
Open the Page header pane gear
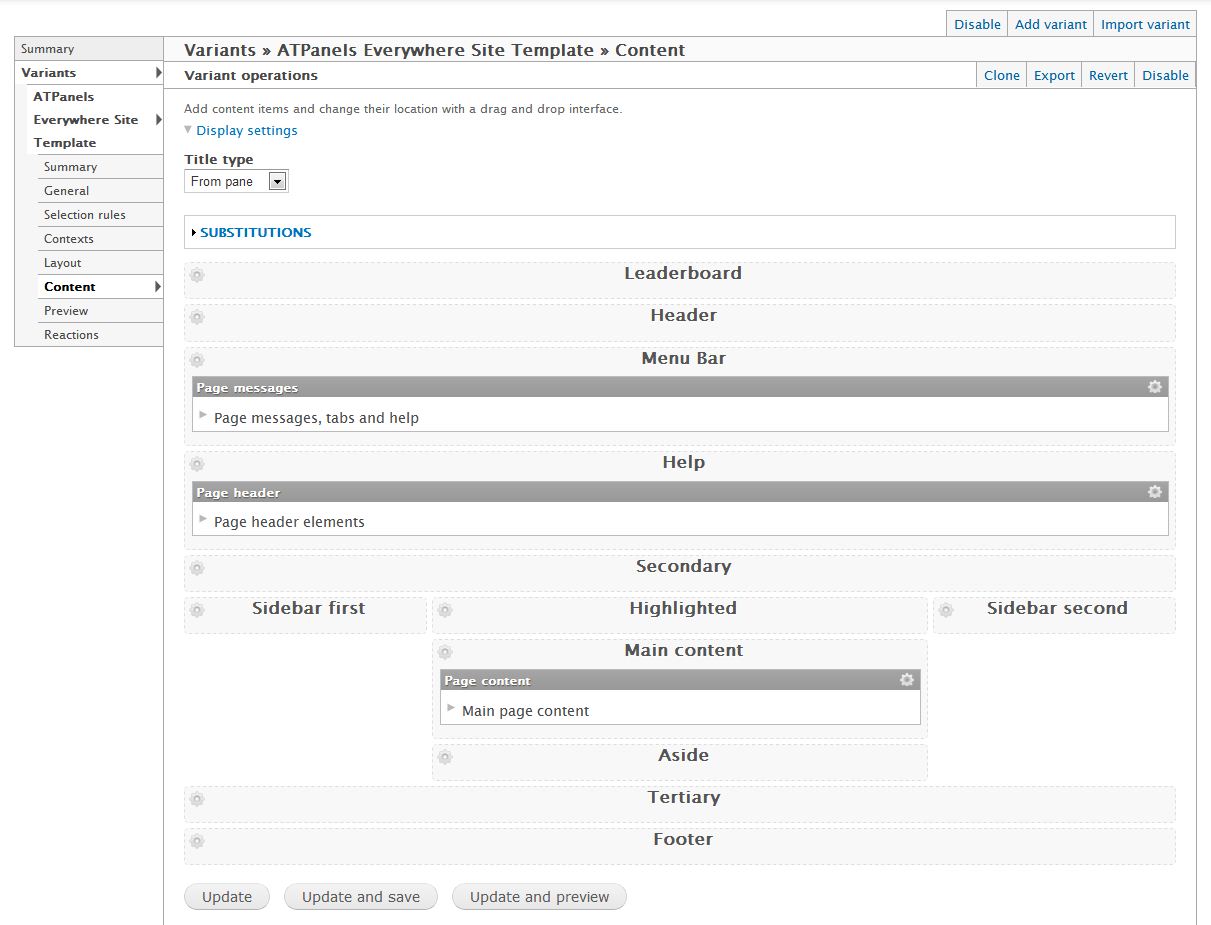coord(1155,491)
